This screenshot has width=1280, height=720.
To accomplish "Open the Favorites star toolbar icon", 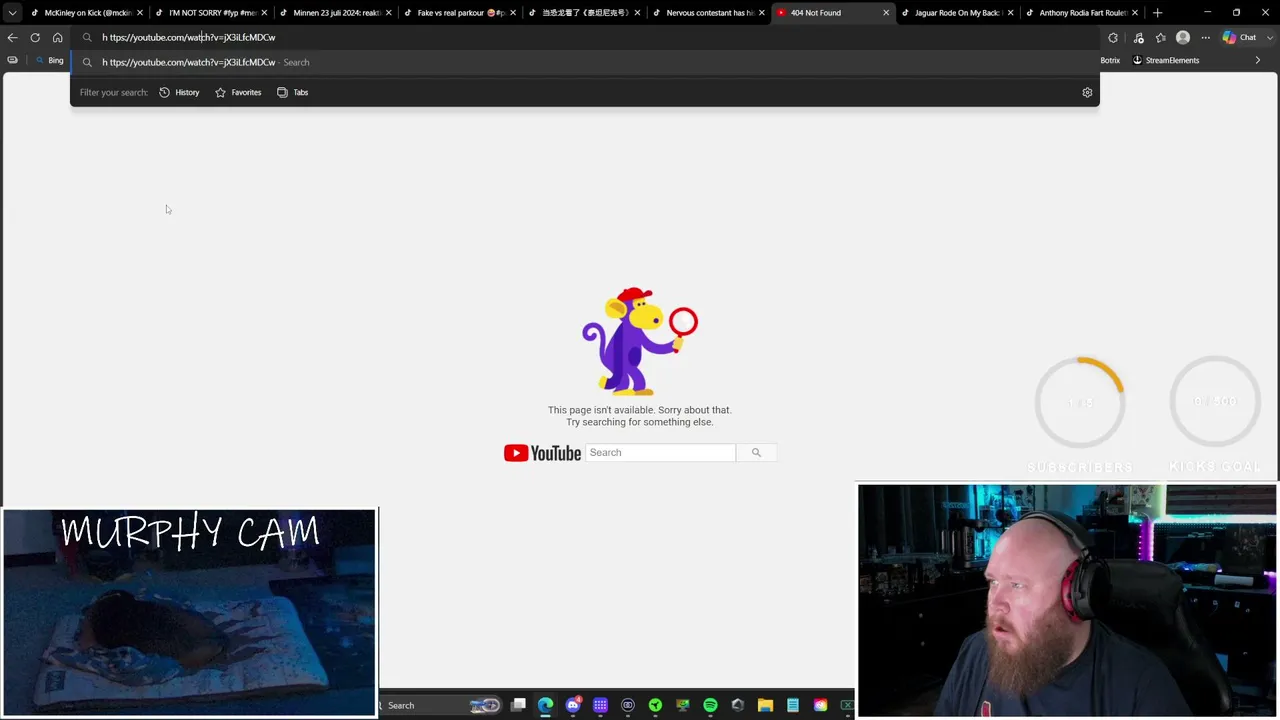I will click(1160, 38).
